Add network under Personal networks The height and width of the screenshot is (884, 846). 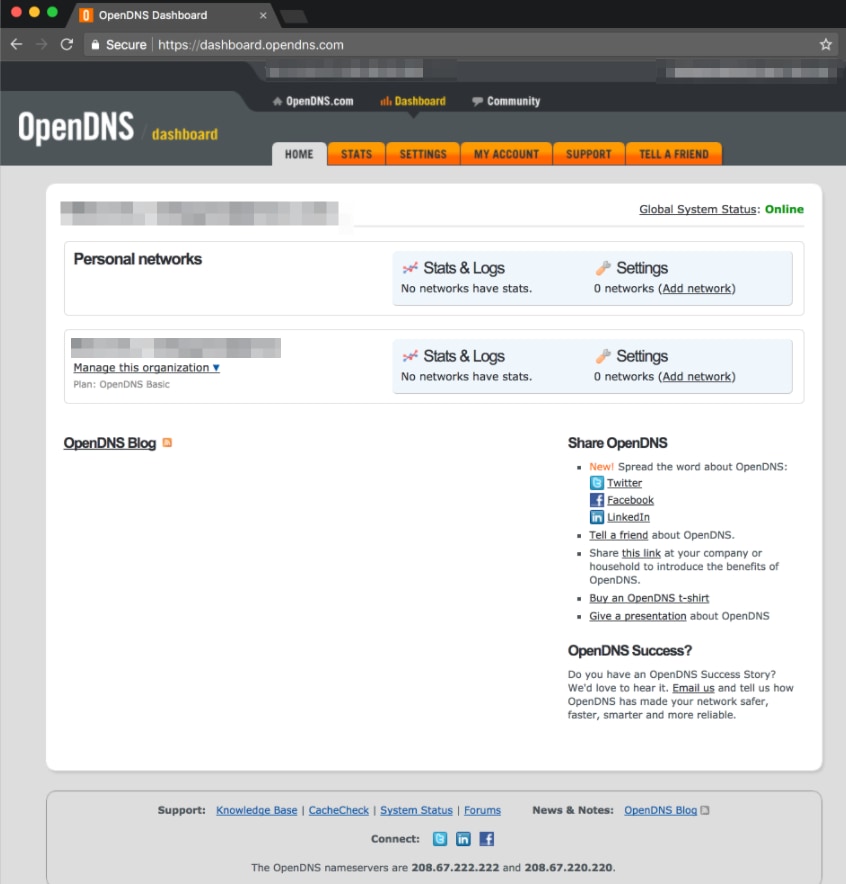coord(698,289)
